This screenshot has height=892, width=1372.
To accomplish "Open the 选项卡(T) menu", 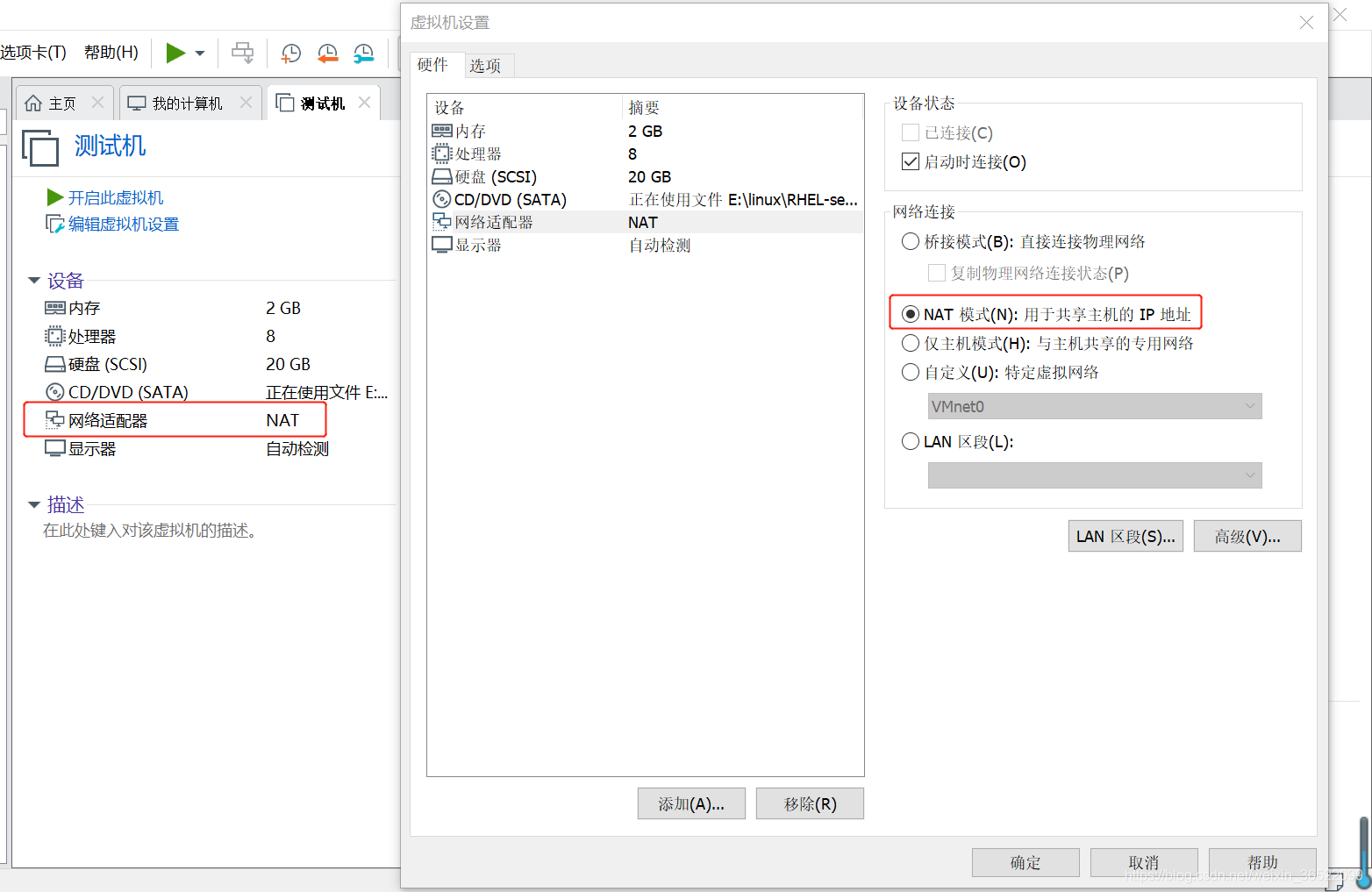I will click(33, 53).
